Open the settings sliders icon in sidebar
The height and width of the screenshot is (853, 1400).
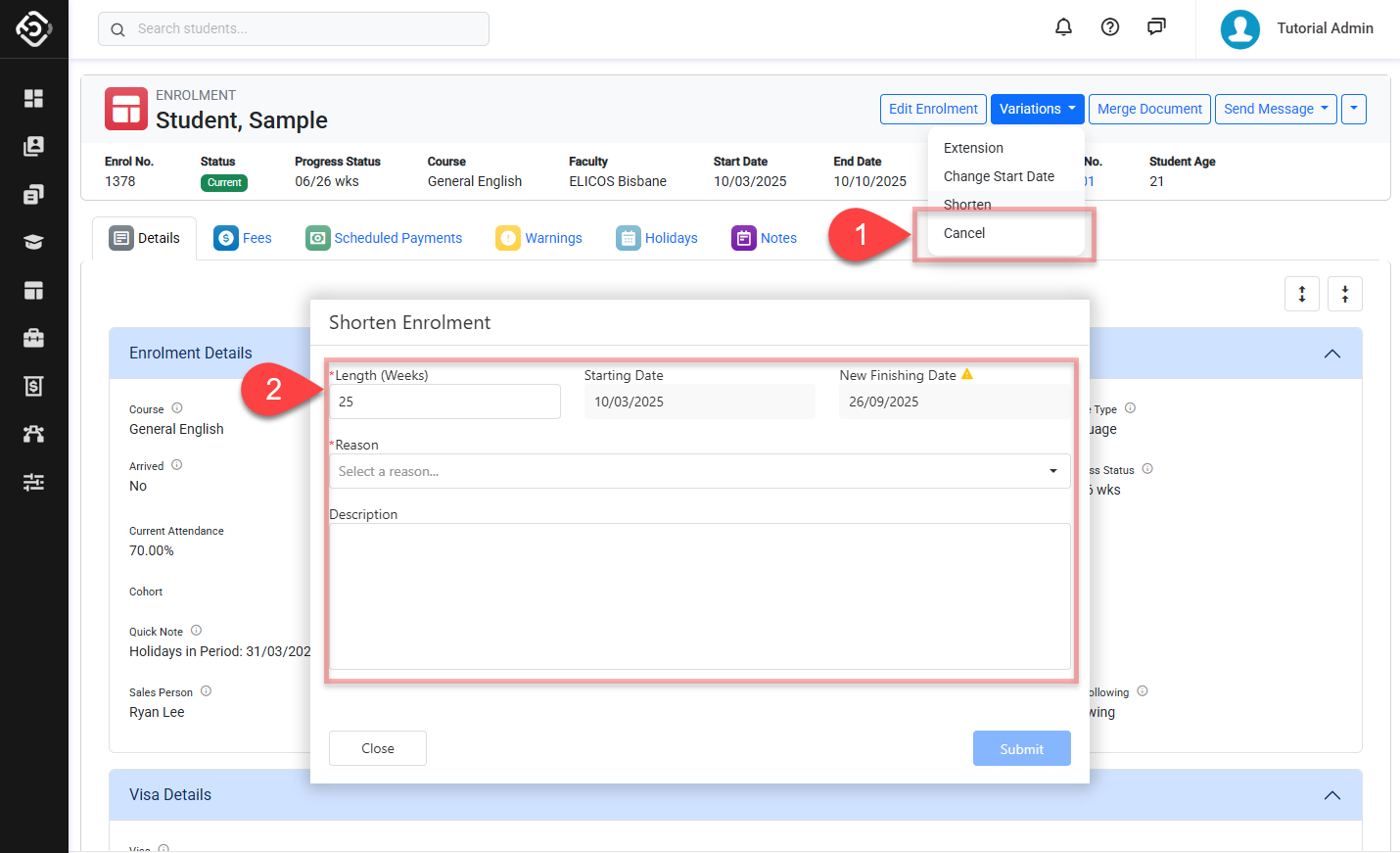(33, 482)
